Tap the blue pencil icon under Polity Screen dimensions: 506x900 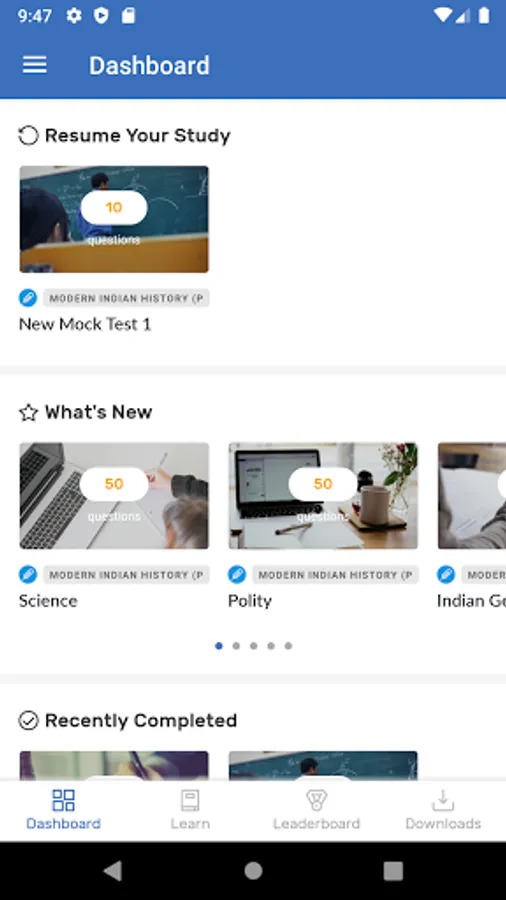(x=236, y=575)
